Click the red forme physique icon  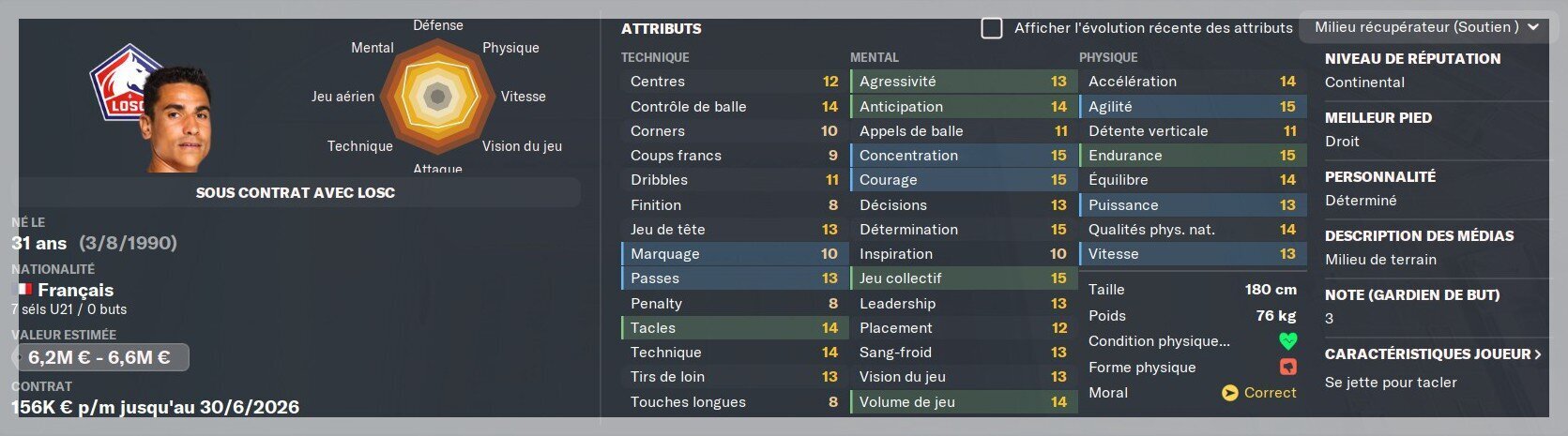pos(1287,368)
